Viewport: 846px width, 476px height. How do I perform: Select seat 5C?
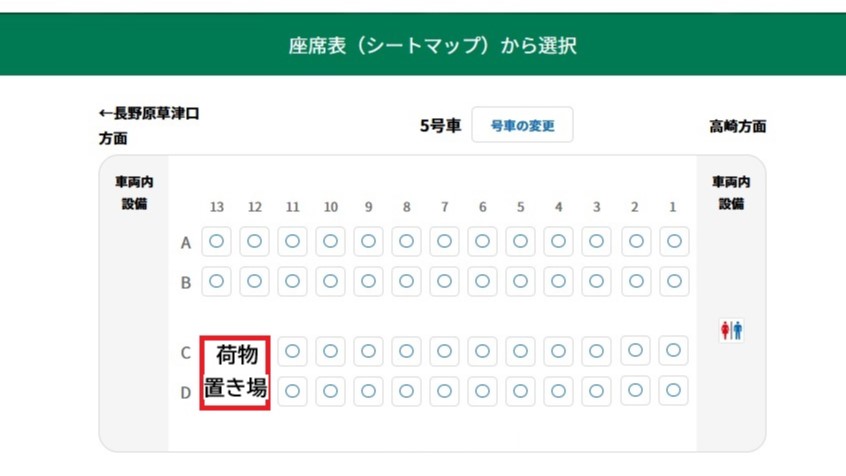[521, 351]
